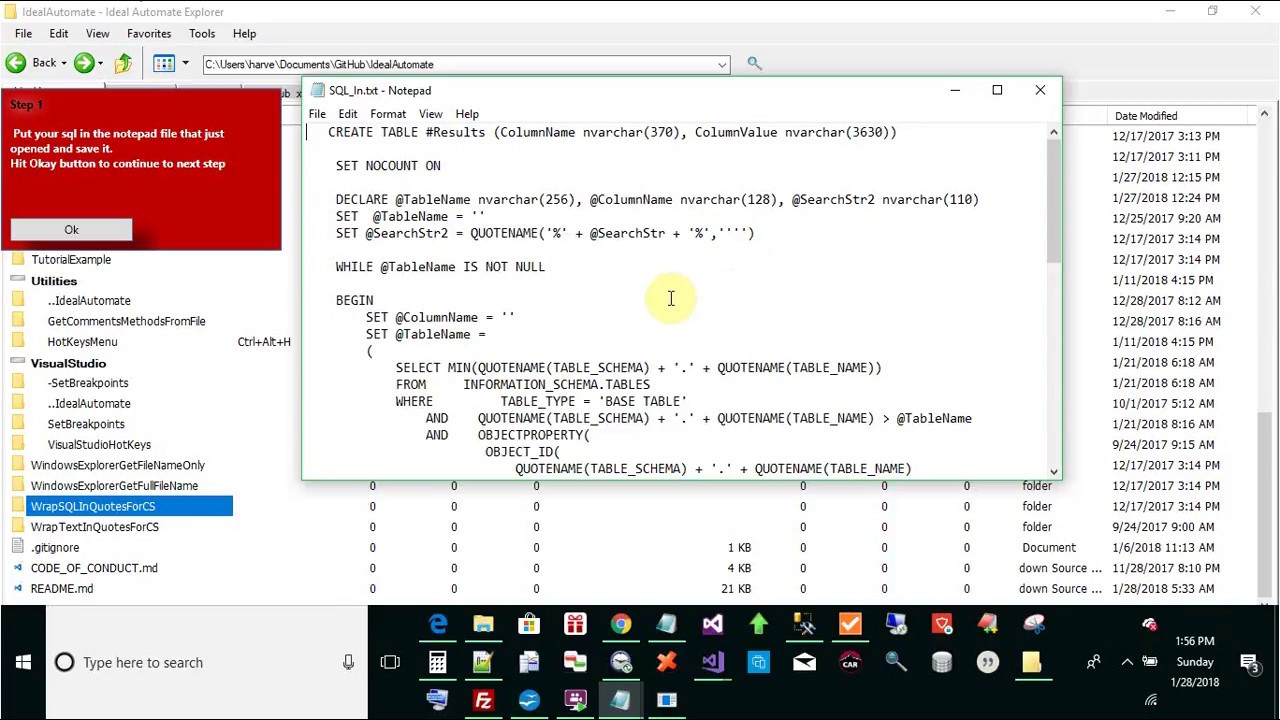Click the Notepad vertical scrollbar thumb
Screen dimensions: 1280x720
tap(1053, 202)
